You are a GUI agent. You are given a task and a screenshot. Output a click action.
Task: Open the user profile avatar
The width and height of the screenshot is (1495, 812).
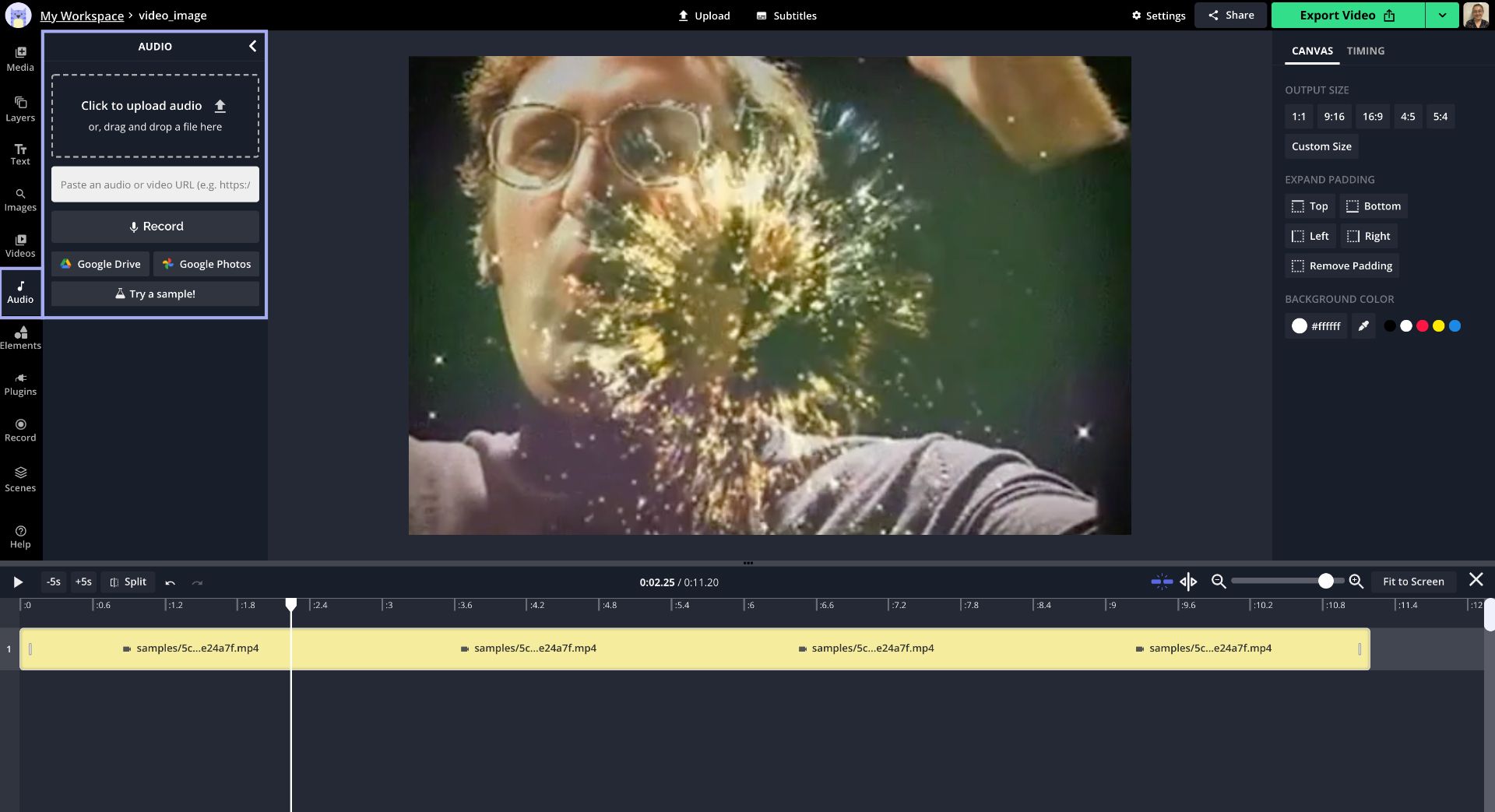[x=1476, y=15]
